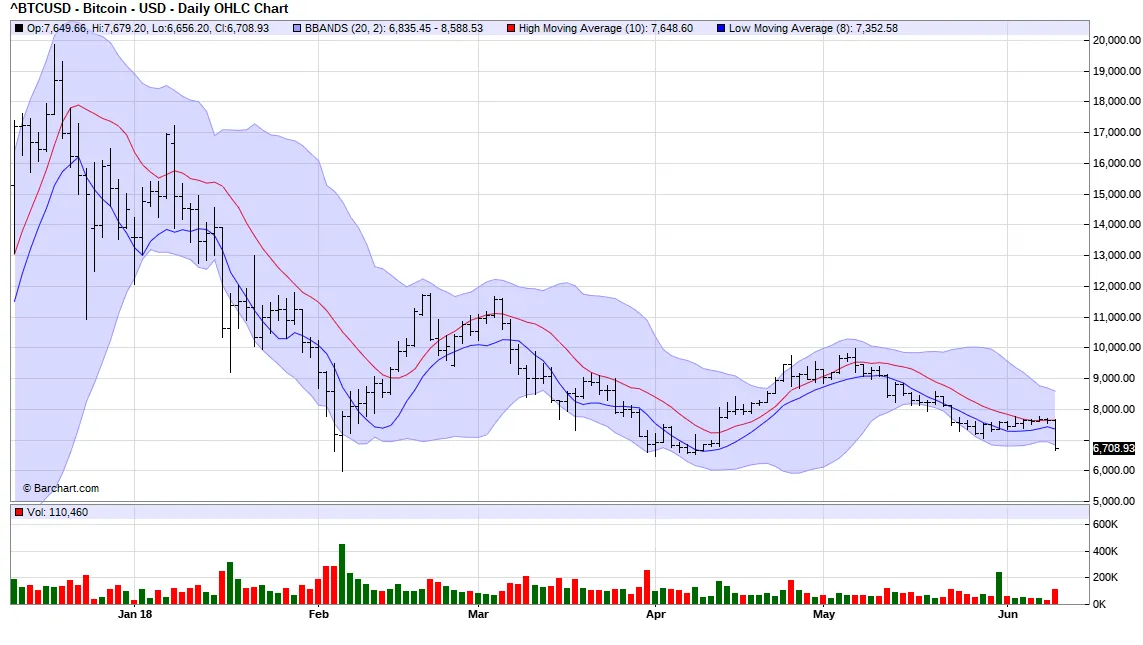Click the 200K volume axis label

pyautogui.click(x=1105, y=577)
